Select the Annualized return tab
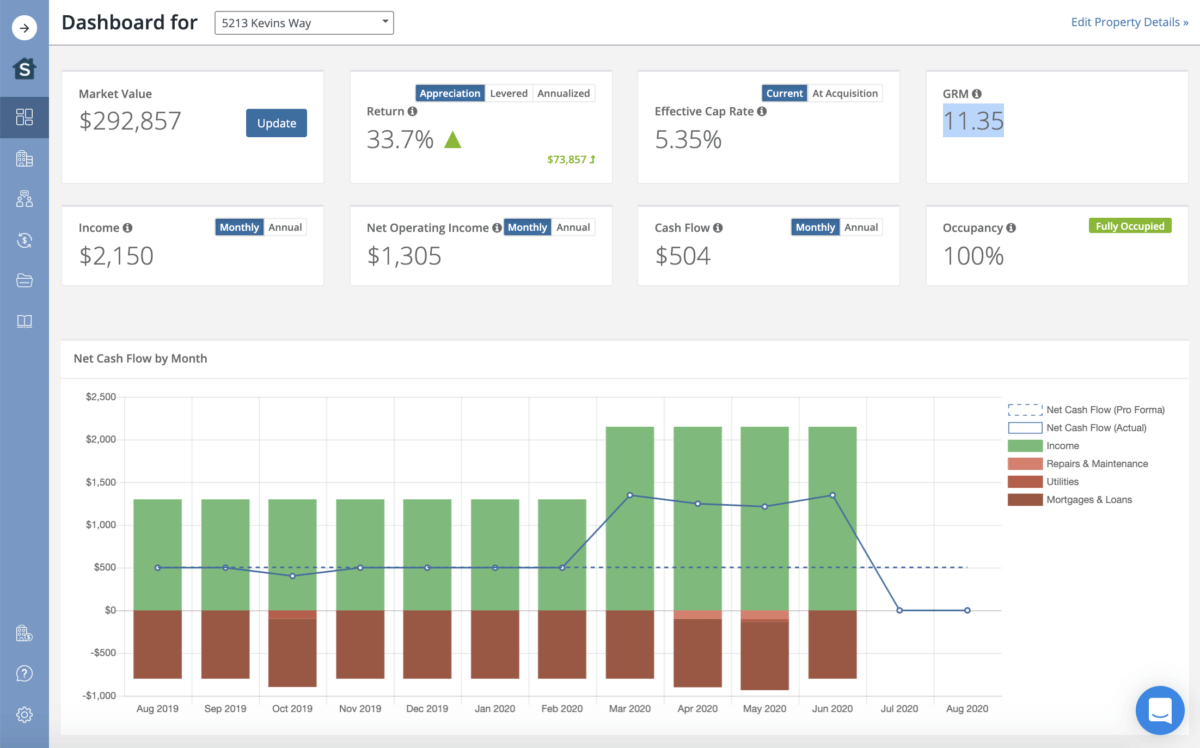This screenshot has height=748, width=1200. pos(563,94)
